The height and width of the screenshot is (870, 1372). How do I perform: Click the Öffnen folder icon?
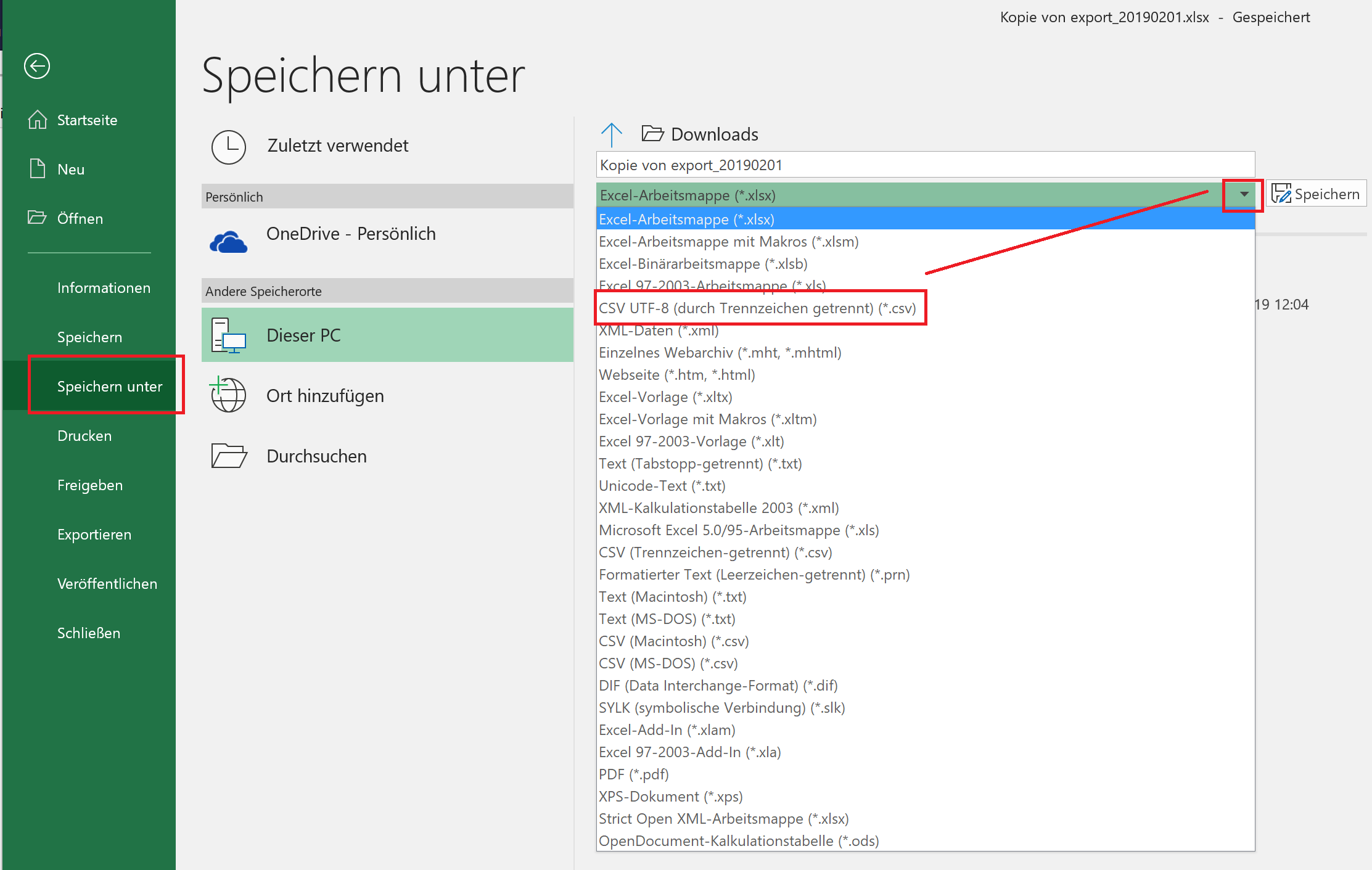[37, 218]
